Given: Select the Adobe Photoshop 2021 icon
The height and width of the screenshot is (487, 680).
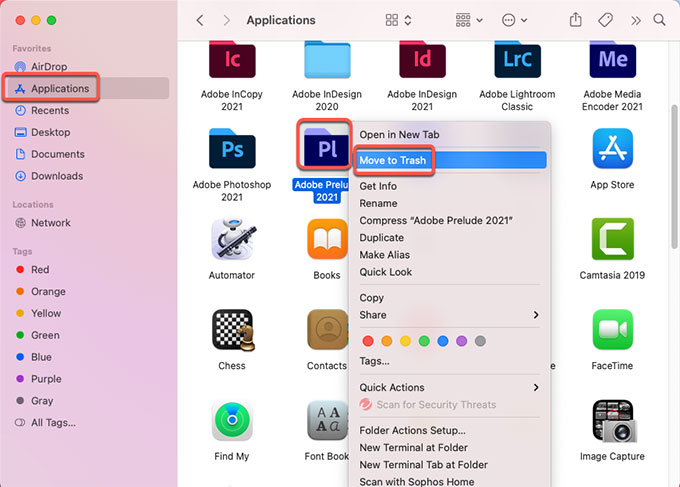Looking at the screenshot, I should pos(232,149).
